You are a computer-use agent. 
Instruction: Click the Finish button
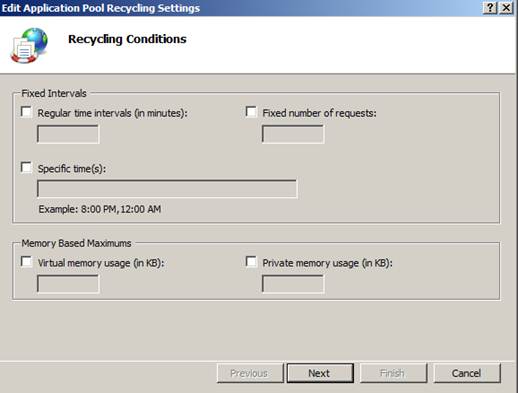(393, 373)
